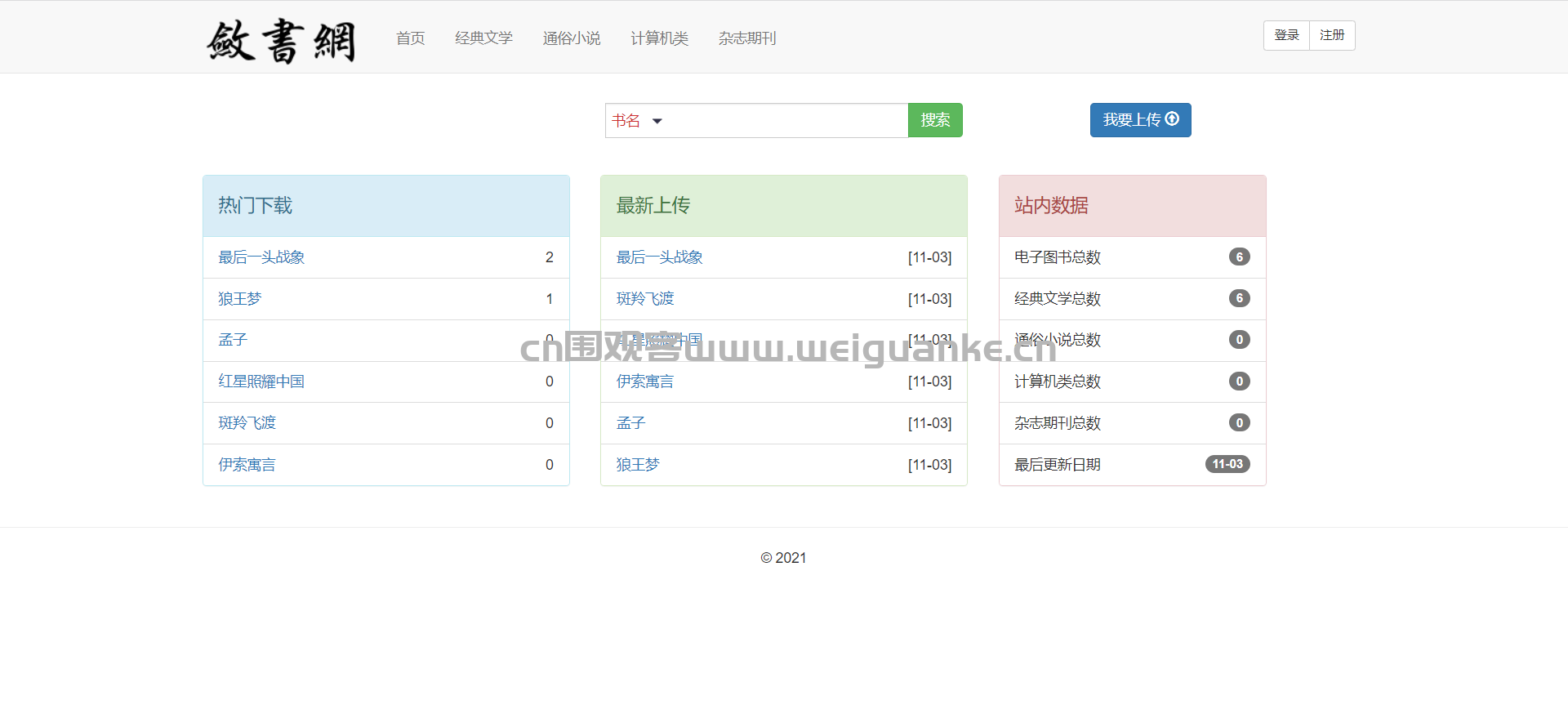Open 伊索寓言 in 最新上传 list
Image resolution: width=1568 pixels, height=723 pixels.
[x=645, y=382]
